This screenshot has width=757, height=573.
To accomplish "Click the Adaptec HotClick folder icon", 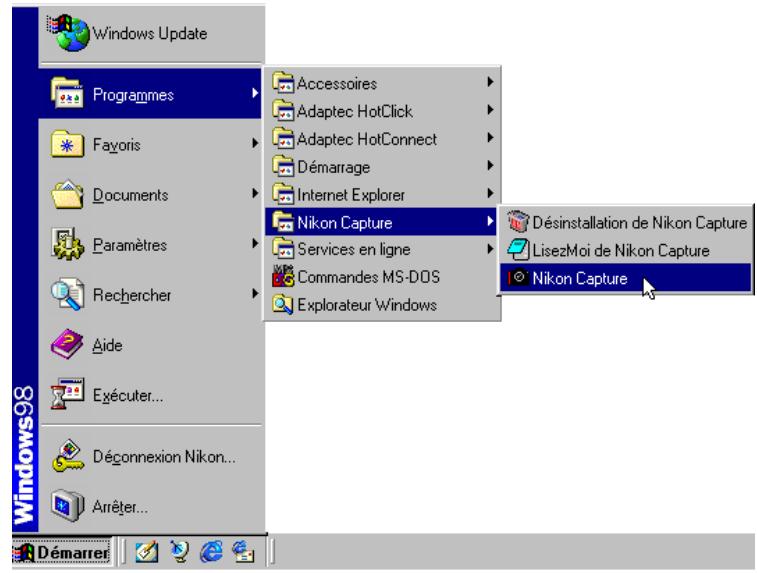I will pyautogui.click(x=283, y=111).
